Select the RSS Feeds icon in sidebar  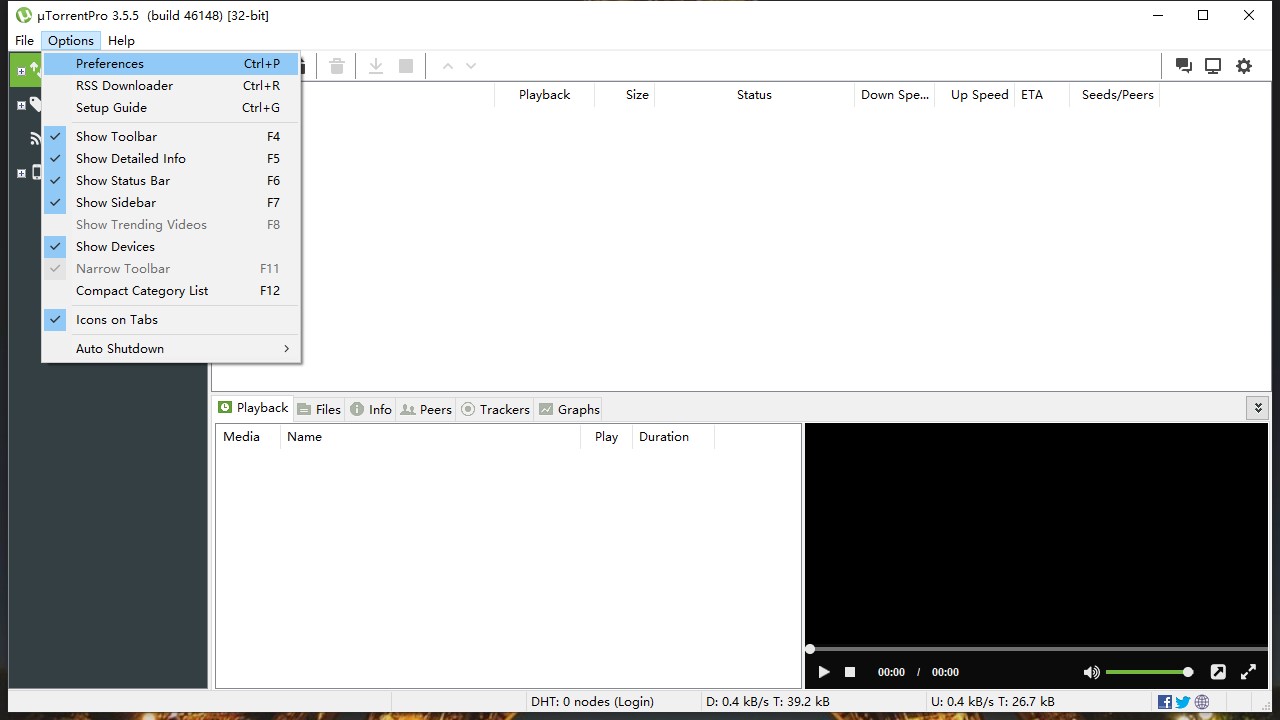(x=36, y=138)
